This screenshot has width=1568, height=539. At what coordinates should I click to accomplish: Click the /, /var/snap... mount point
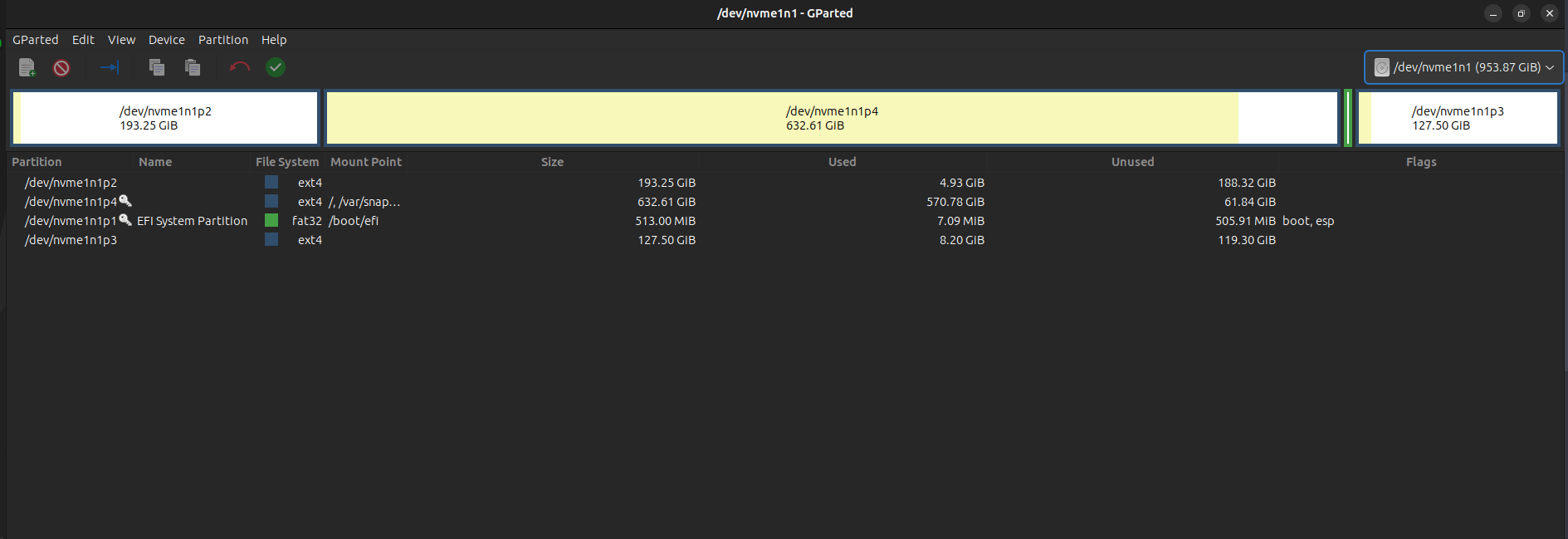[364, 202]
